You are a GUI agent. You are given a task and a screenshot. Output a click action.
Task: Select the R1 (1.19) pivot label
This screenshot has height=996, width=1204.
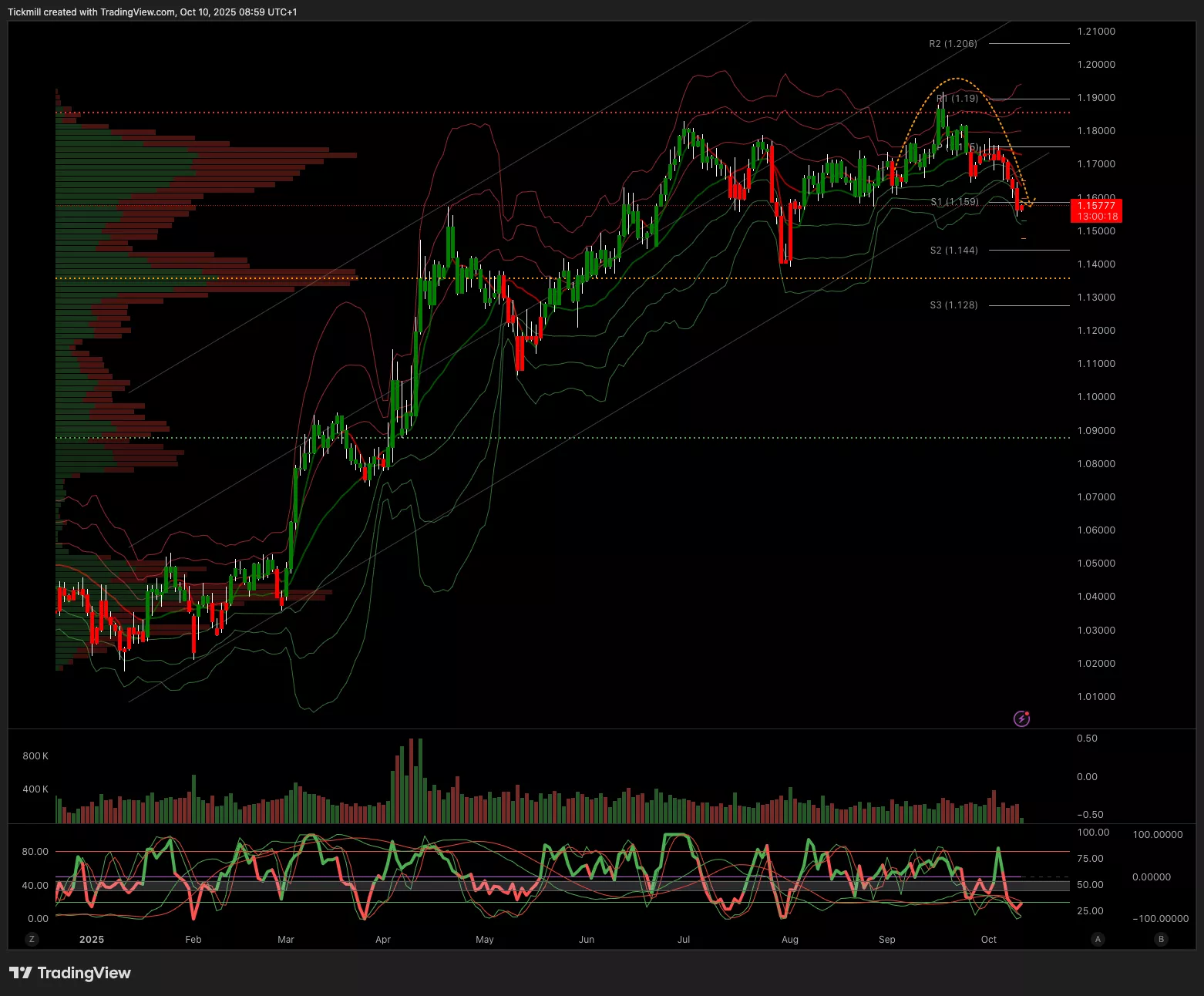[957, 99]
